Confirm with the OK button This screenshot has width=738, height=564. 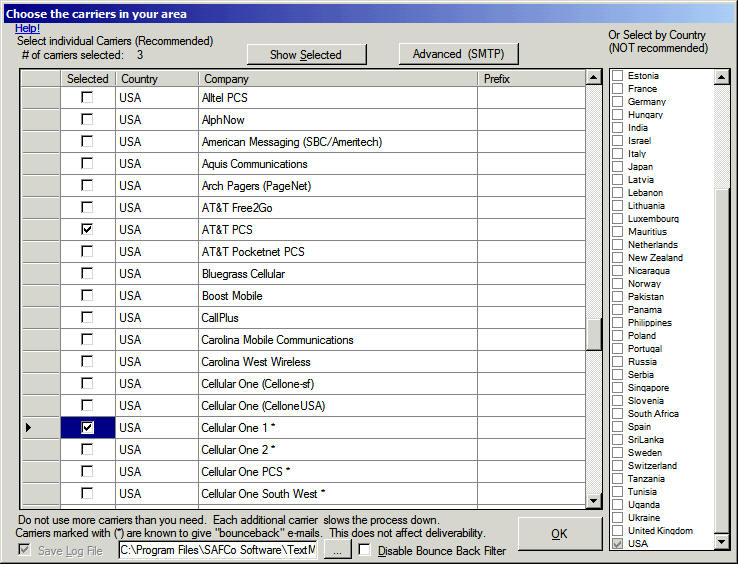coord(559,534)
